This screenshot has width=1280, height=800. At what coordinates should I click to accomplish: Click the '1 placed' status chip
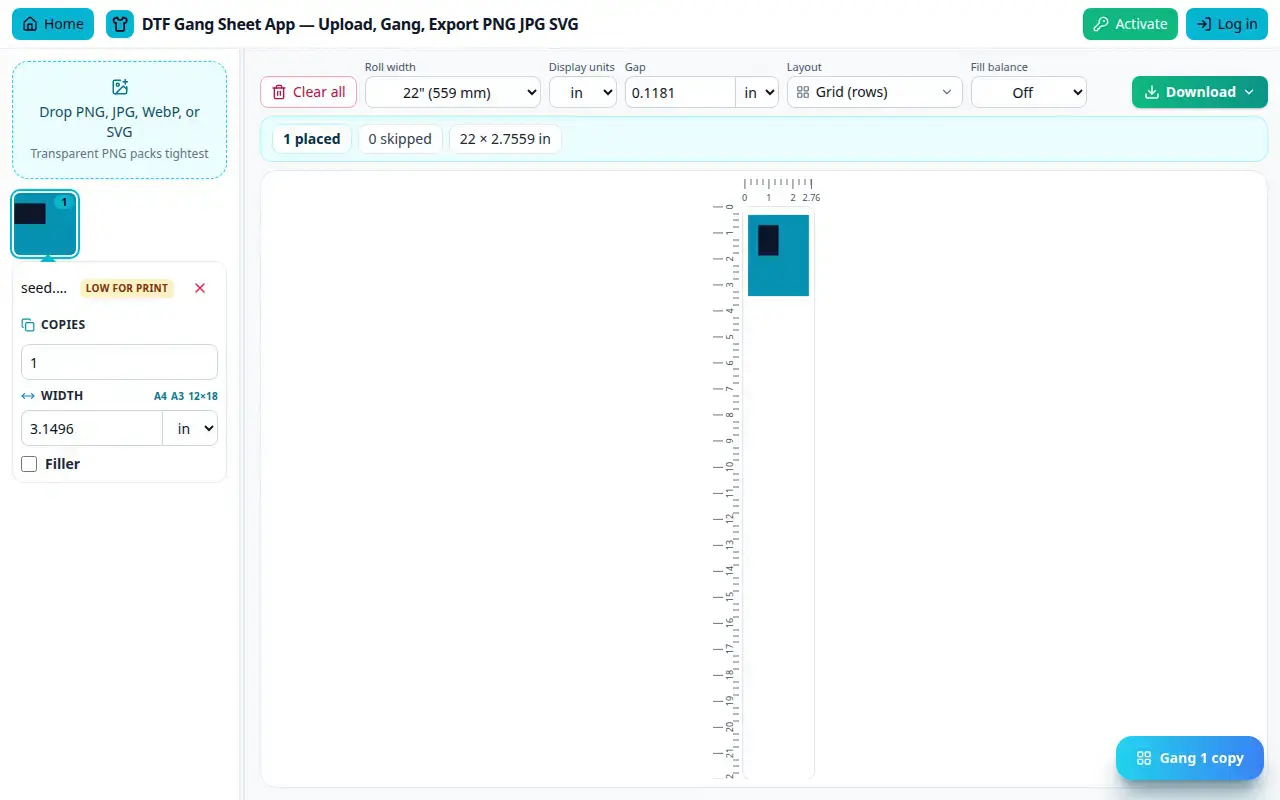pos(312,139)
